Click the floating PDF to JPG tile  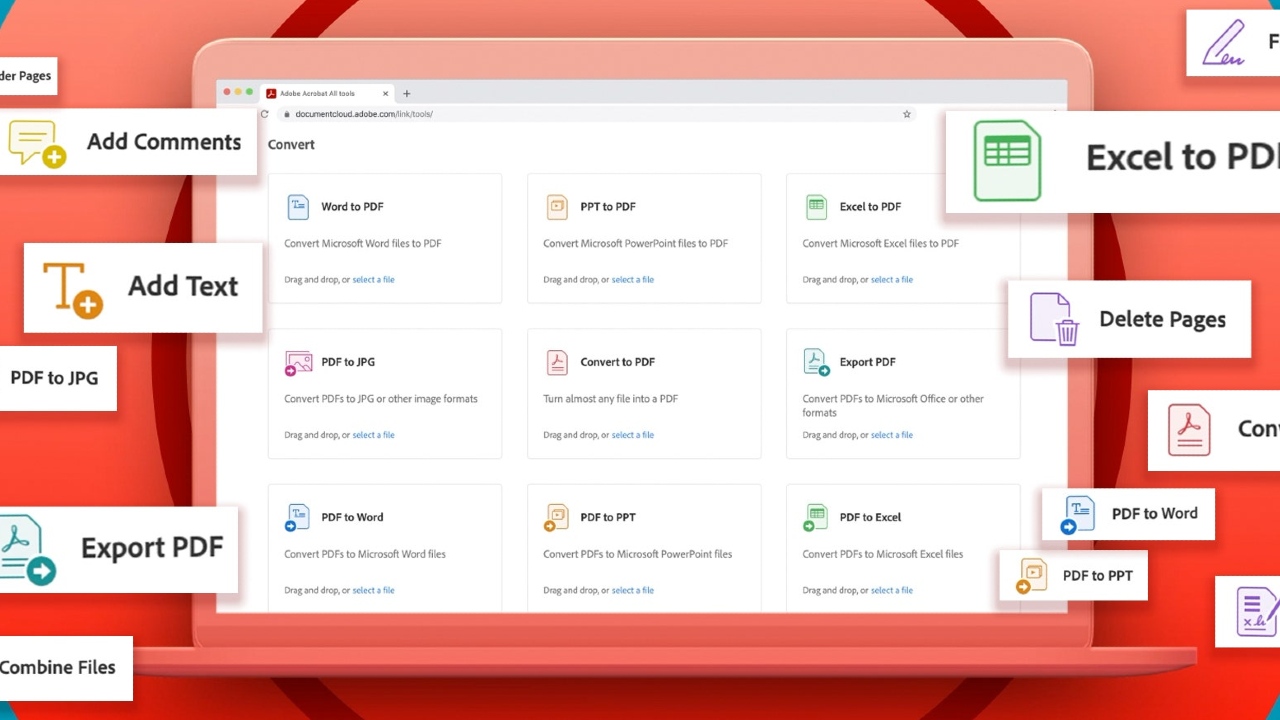pyautogui.click(x=57, y=378)
